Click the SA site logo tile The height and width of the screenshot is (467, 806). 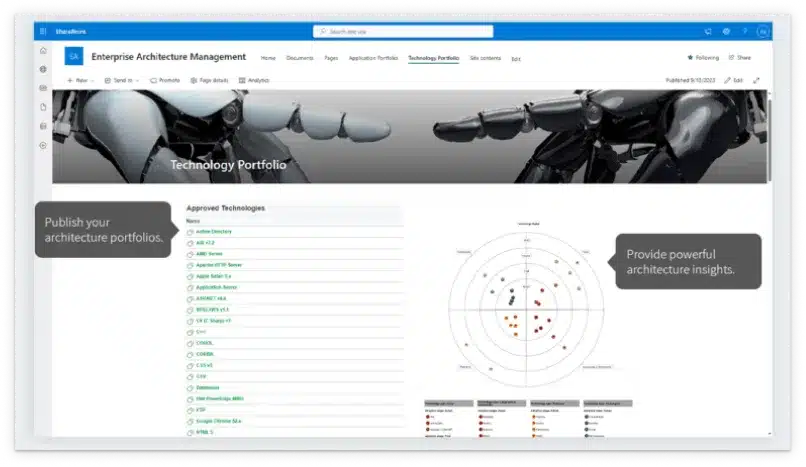click(x=74, y=56)
